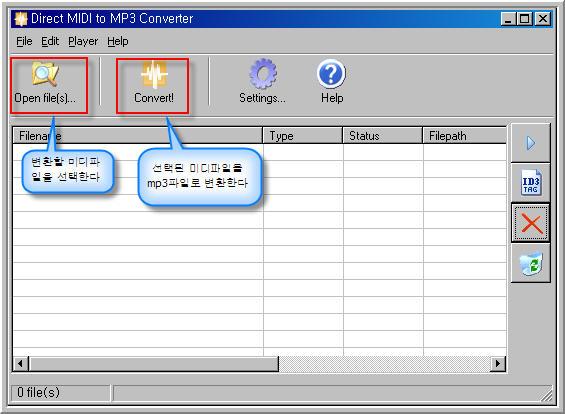Click the application icon in the title bar
This screenshot has width=565, height=414.
[x=21, y=19]
